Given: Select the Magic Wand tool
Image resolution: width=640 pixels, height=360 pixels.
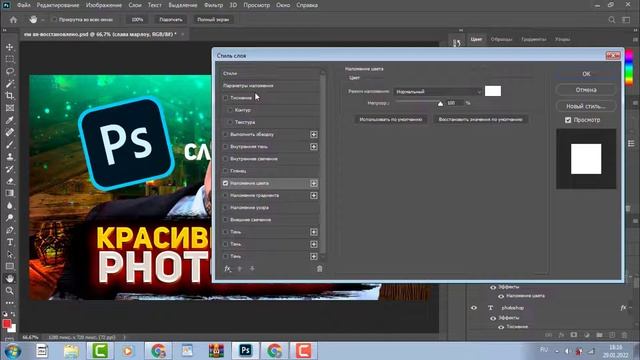Looking at the screenshot, I should coord(9,84).
